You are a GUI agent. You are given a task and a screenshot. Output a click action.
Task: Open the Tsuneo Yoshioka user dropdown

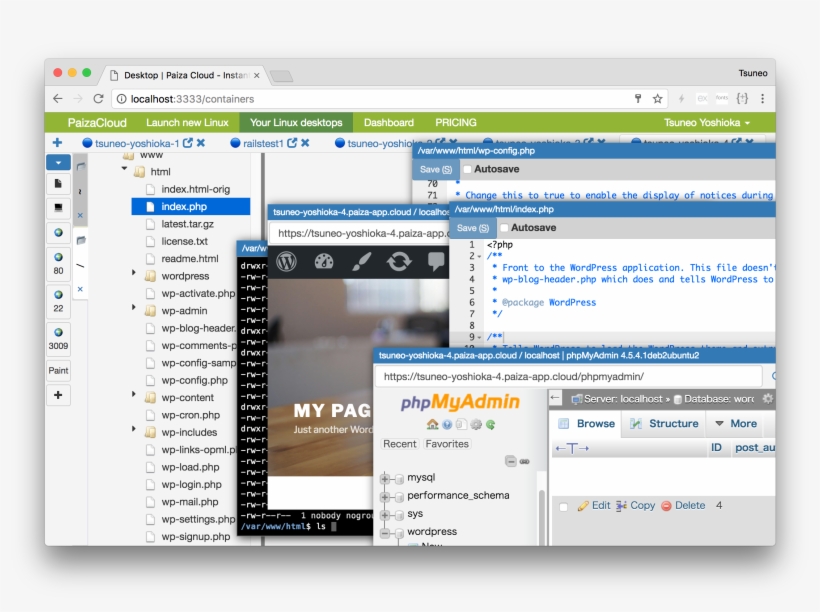pyautogui.click(x=707, y=123)
